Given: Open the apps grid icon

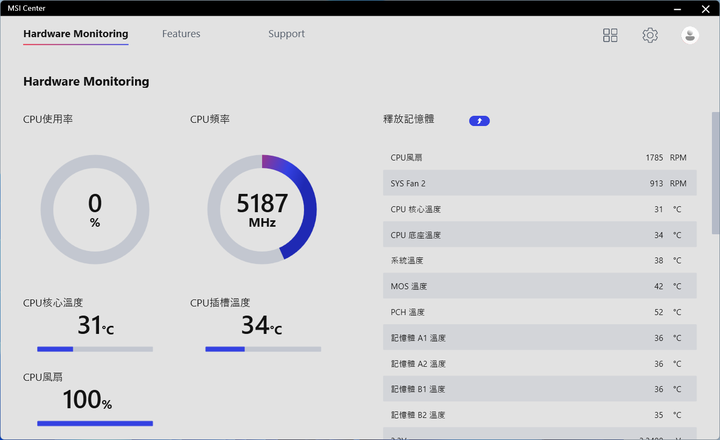Looking at the screenshot, I should point(610,35).
